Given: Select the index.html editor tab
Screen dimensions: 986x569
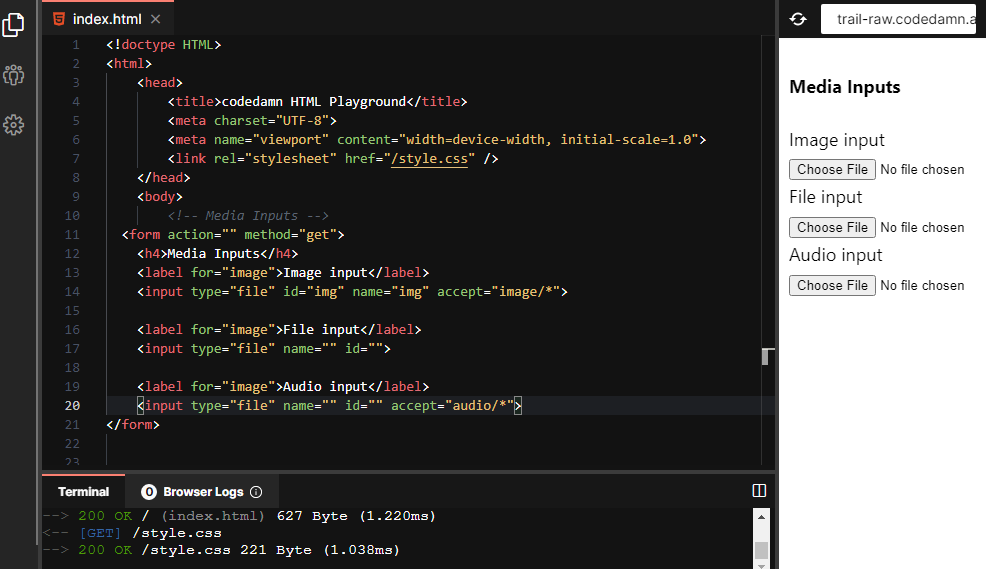Looking at the screenshot, I should pyautogui.click(x=106, y=19).
